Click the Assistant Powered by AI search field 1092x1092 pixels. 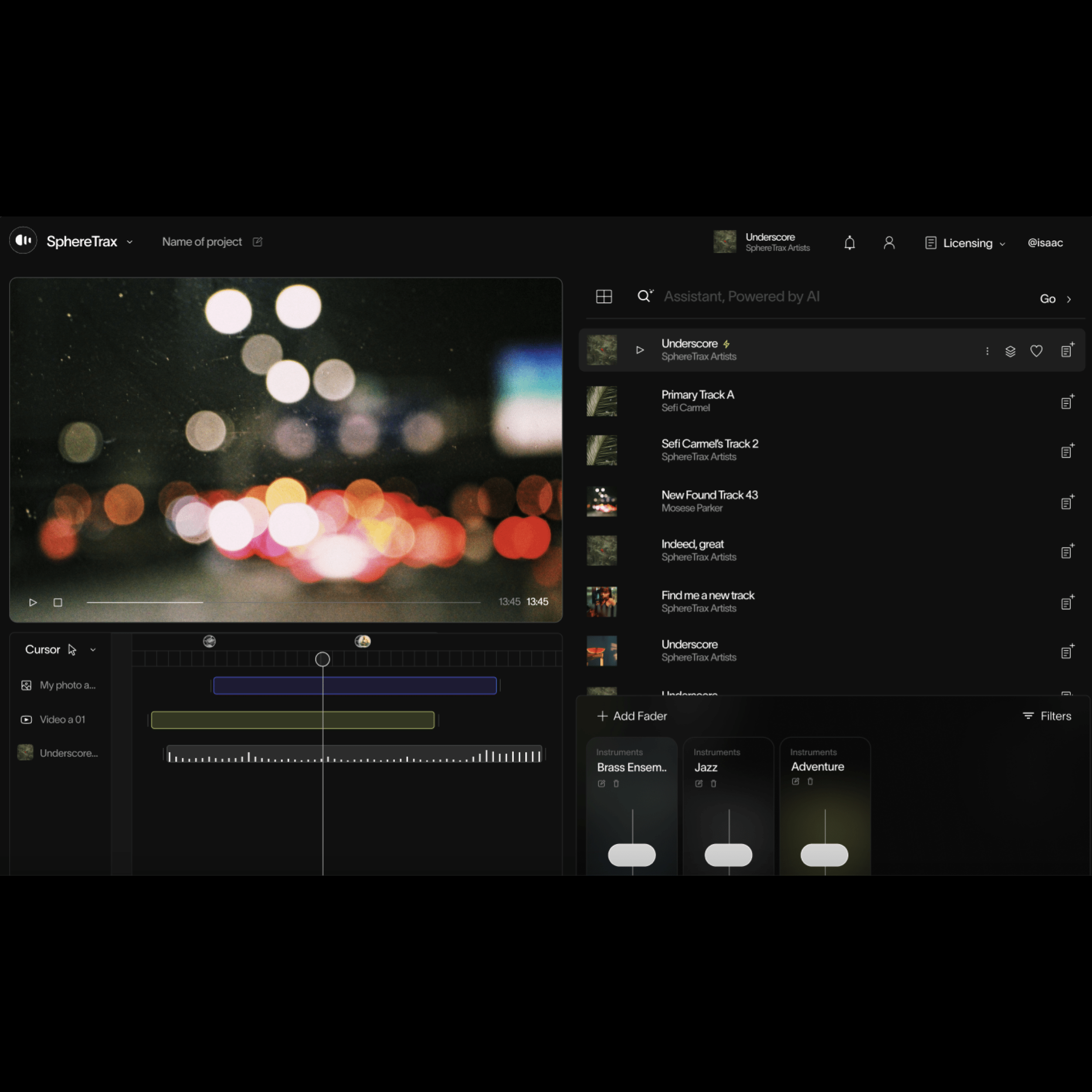tap(742, 296)
